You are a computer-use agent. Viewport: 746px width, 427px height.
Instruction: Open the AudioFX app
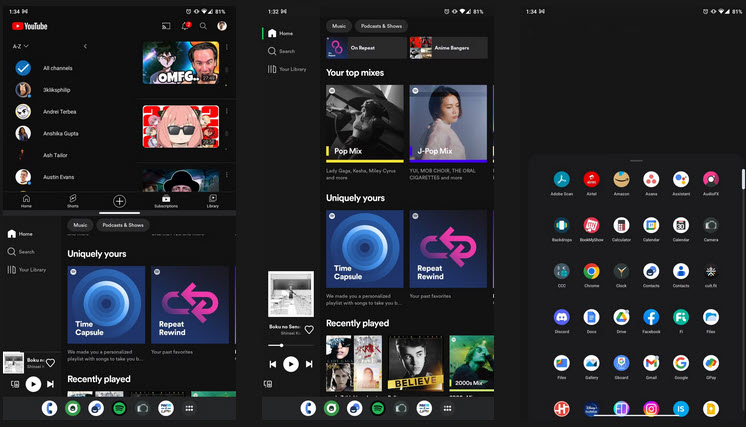point(711,179)
